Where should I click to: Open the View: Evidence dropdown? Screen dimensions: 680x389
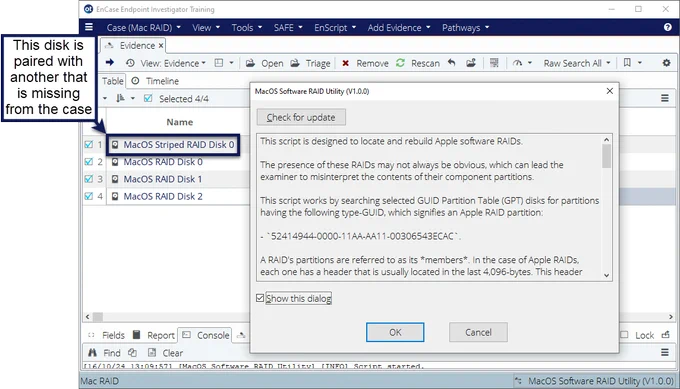coord(173,63)
